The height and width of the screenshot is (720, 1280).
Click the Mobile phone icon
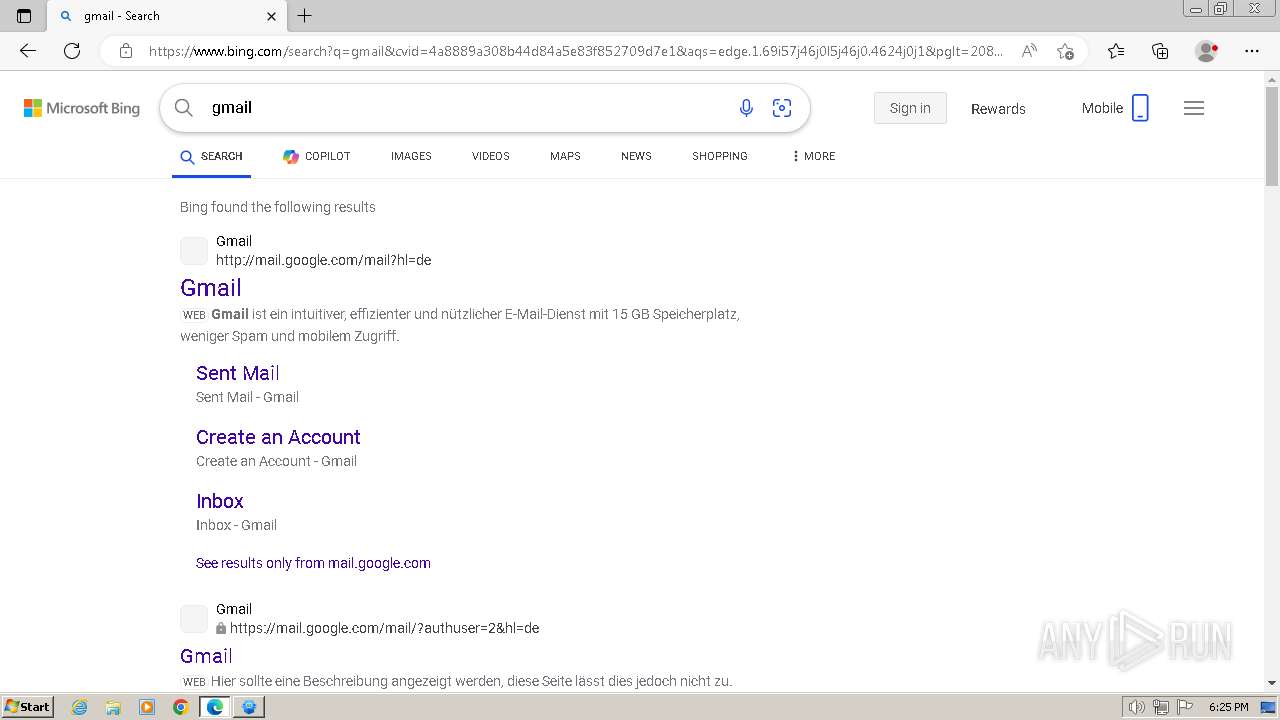click(x=1140, y=108)
